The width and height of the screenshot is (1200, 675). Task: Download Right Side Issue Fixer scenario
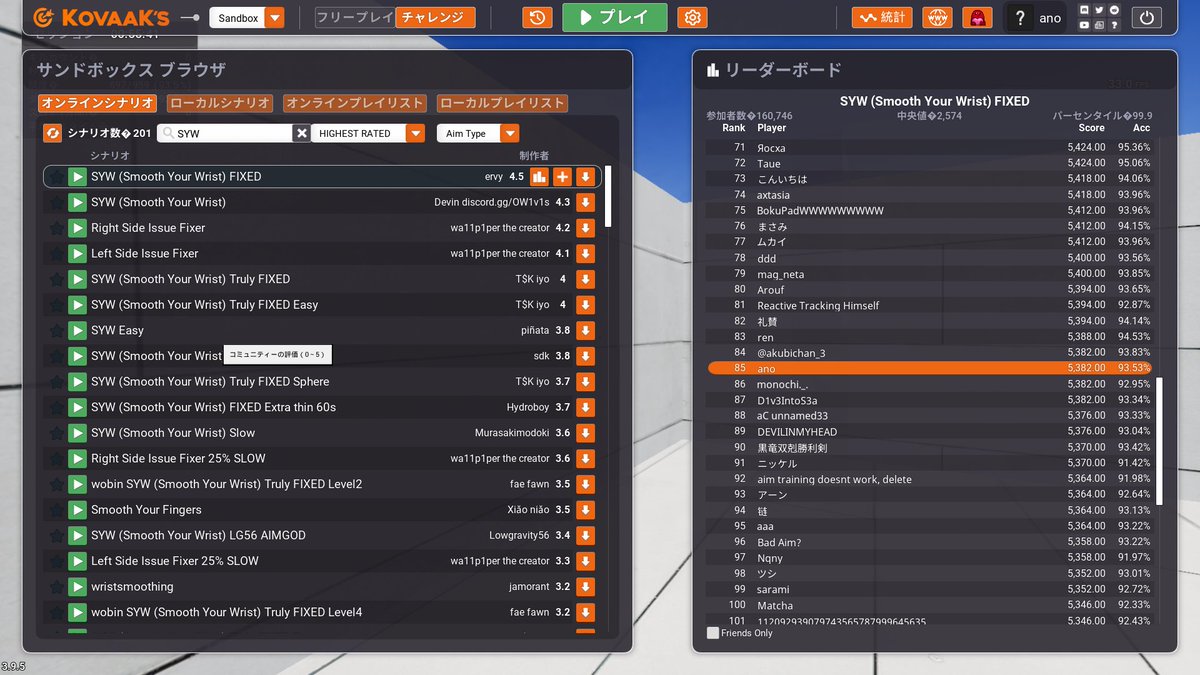586,228
